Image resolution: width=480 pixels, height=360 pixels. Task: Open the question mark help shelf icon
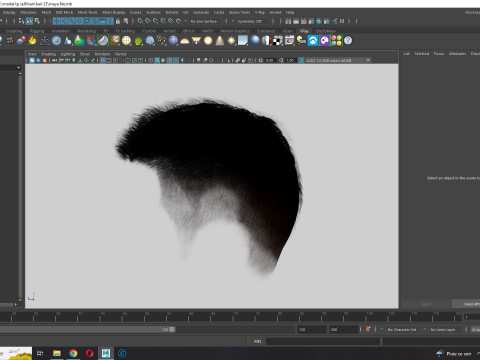(x=348, y=41)
